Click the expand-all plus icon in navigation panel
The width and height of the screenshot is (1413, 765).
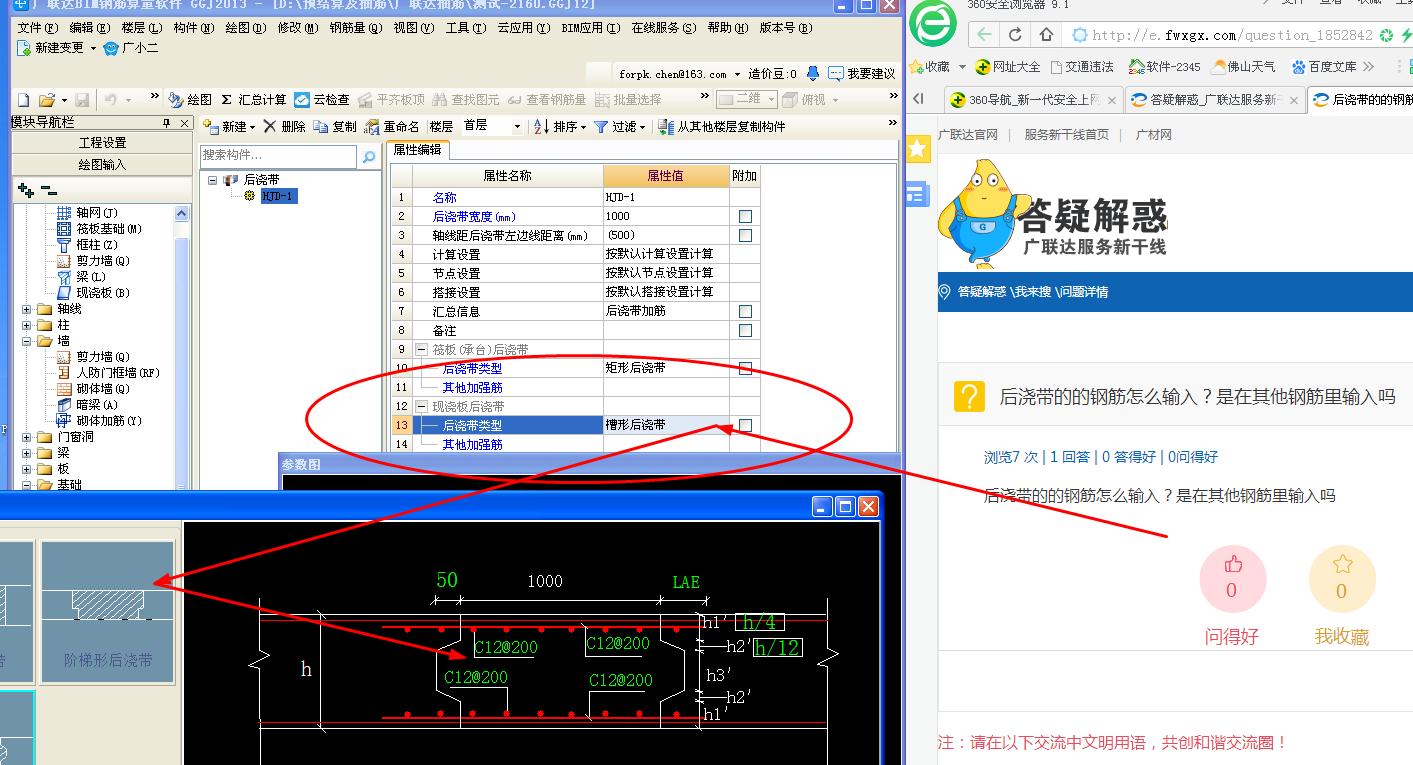[x=26, y=190]
